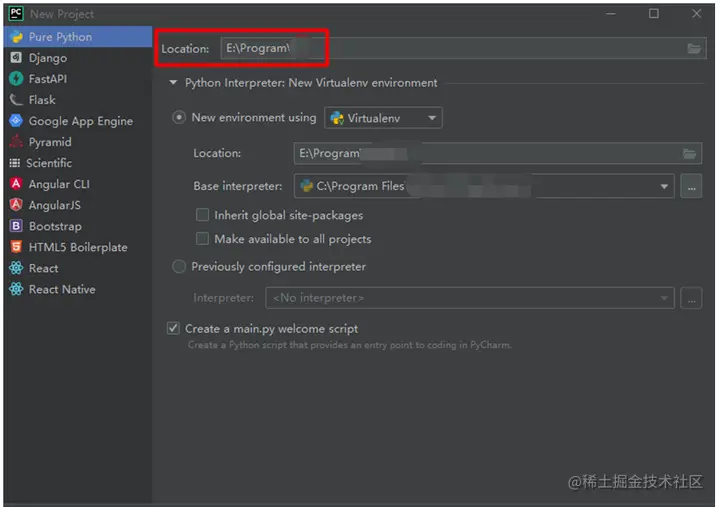Open ellipsis button beside Base interpreter

(691, 186)
